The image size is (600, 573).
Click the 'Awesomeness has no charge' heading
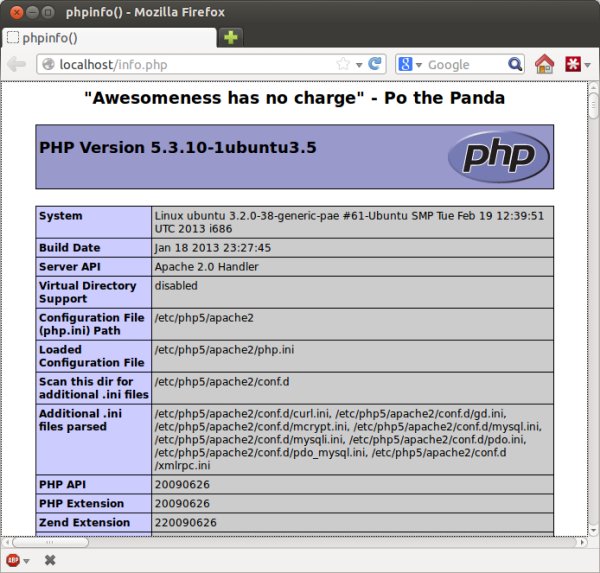pyautogui.click(x=295, y=98)
